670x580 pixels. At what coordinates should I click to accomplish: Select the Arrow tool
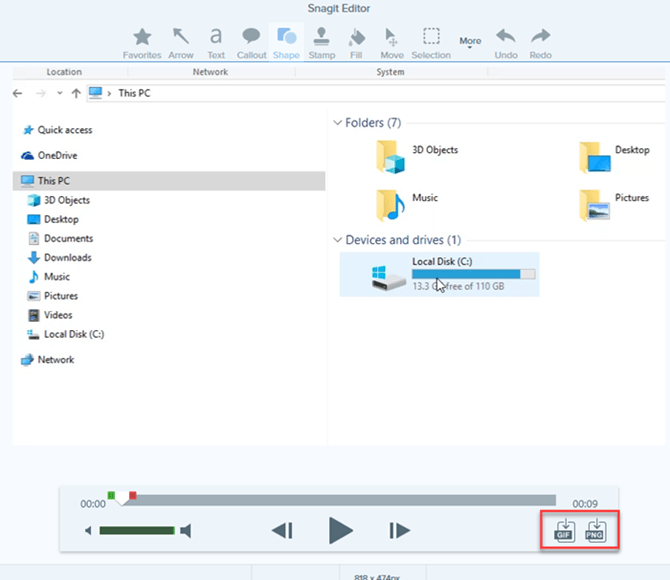181,43
